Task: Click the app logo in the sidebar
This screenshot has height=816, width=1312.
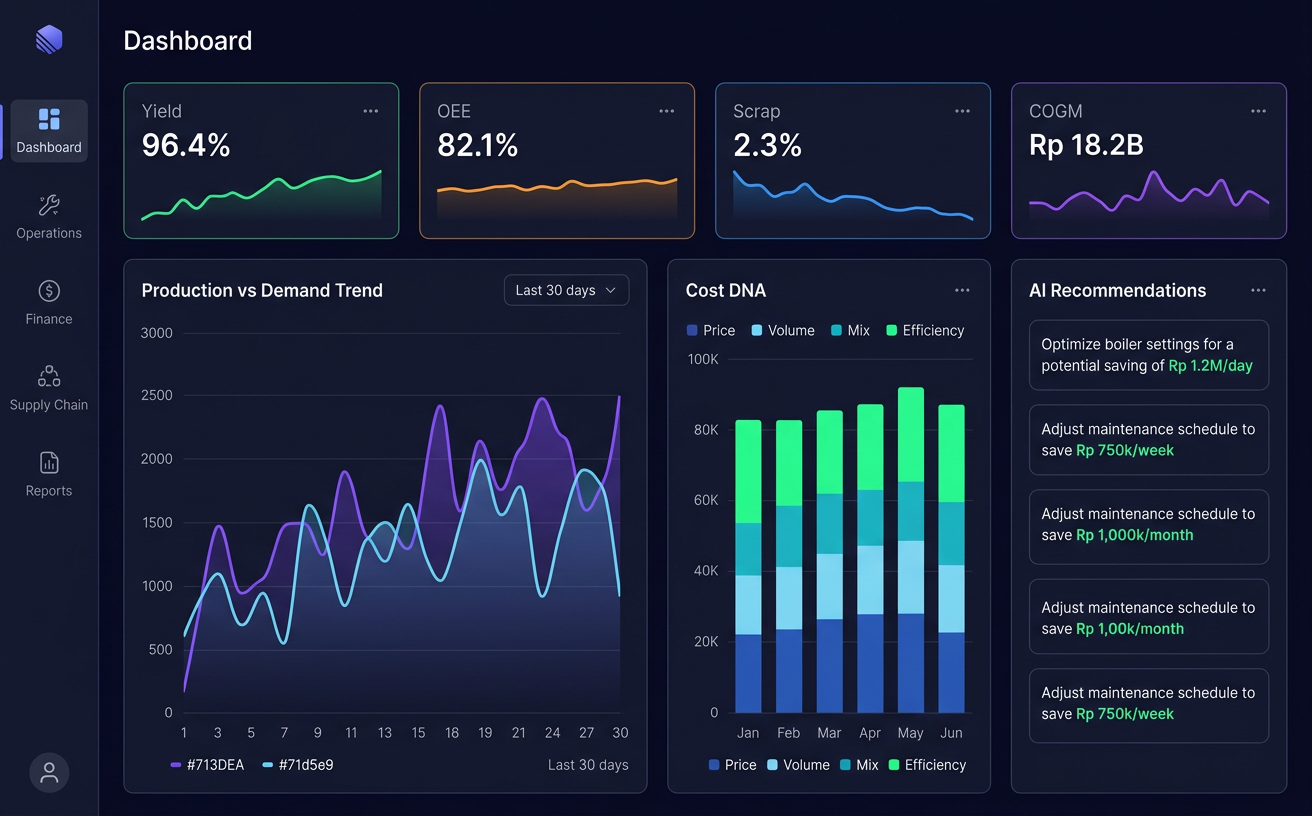Action: [x=49, y=40]
